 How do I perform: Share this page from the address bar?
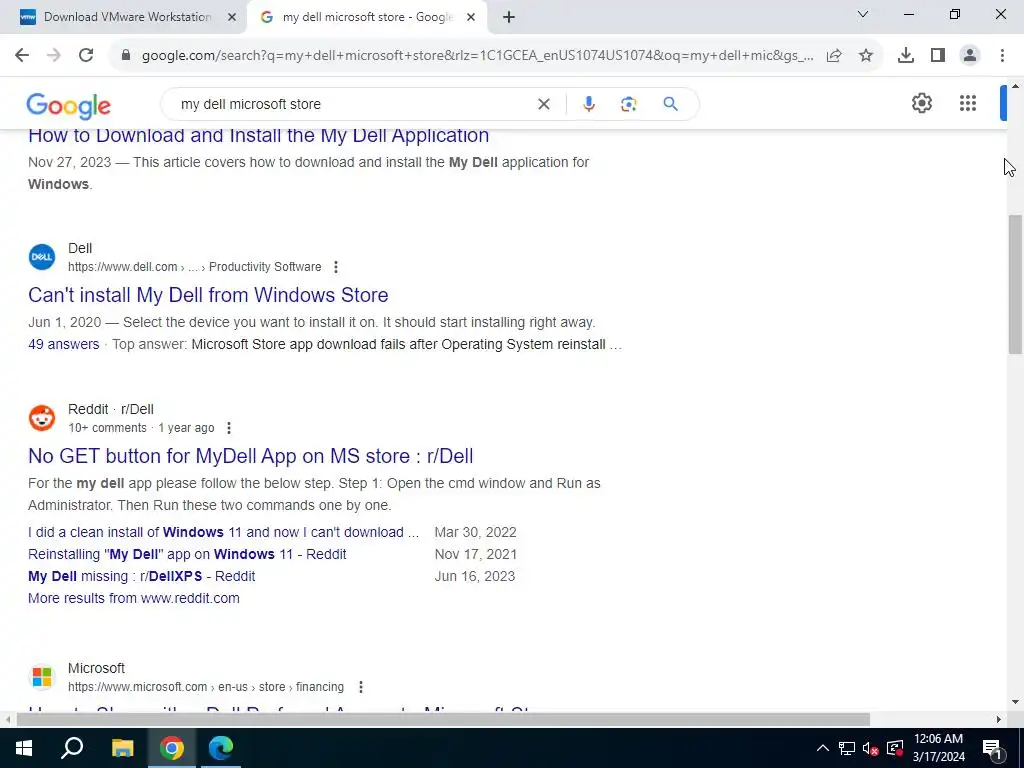(x=834, y=56)
